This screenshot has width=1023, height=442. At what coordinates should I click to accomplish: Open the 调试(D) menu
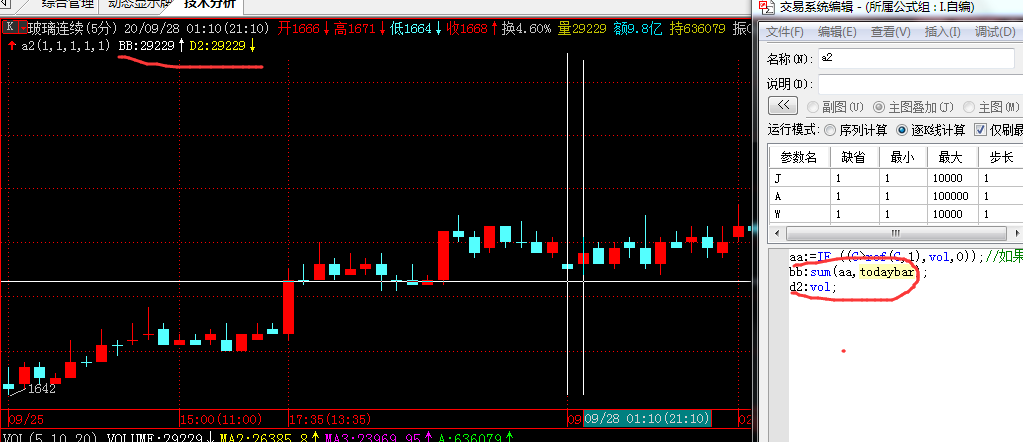996,31
